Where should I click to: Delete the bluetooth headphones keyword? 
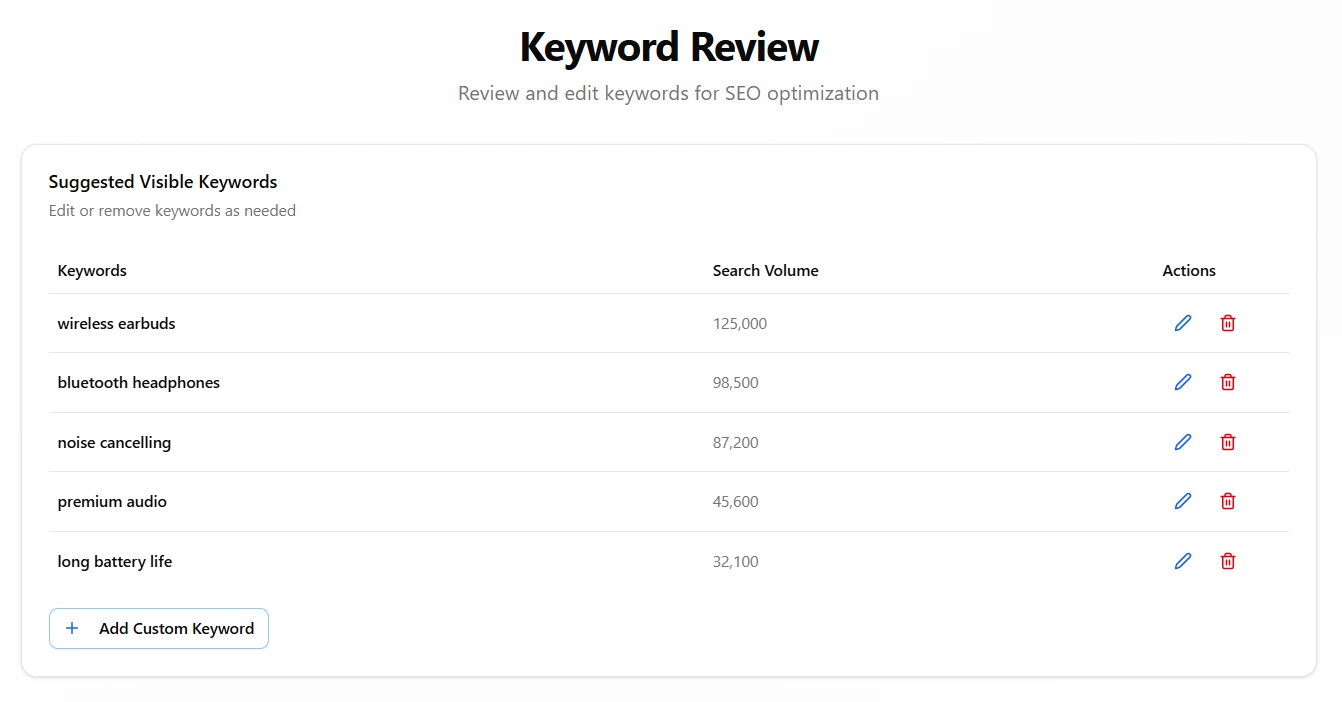[1228, 382]
